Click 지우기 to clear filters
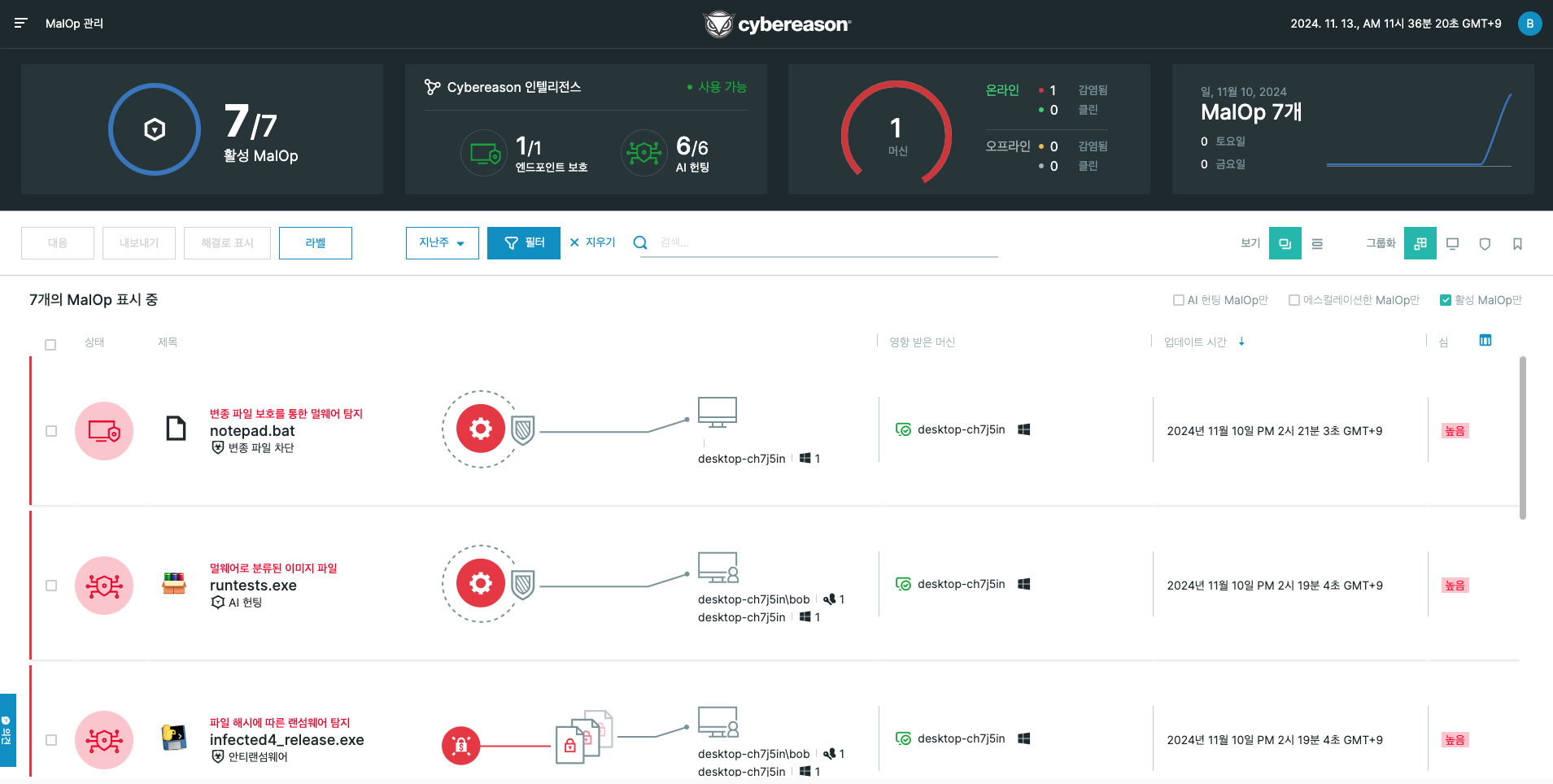Image resolution: width=1553 pixels, height=784 pixels. [593, 242]
